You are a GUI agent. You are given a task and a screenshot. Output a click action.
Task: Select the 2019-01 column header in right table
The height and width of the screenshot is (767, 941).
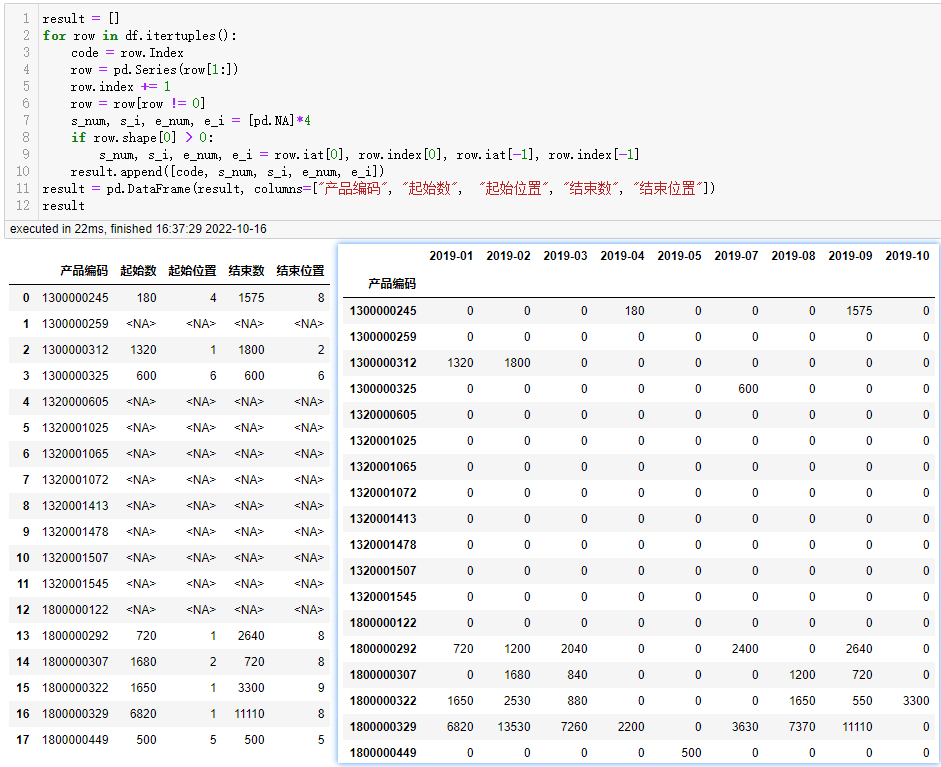pyautogui.click(x=451, y=255)
